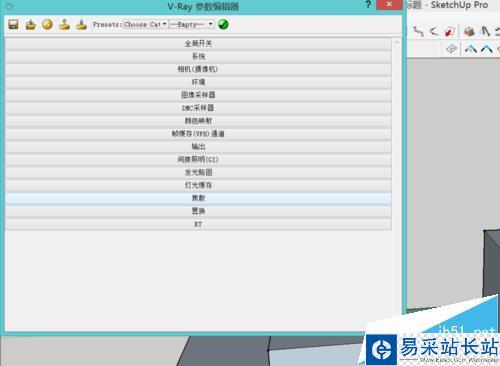This screenshot has width=500, height=366.
Task: Open the 帧缓存(VFB)通道 rollout
Action: [198, 134]
